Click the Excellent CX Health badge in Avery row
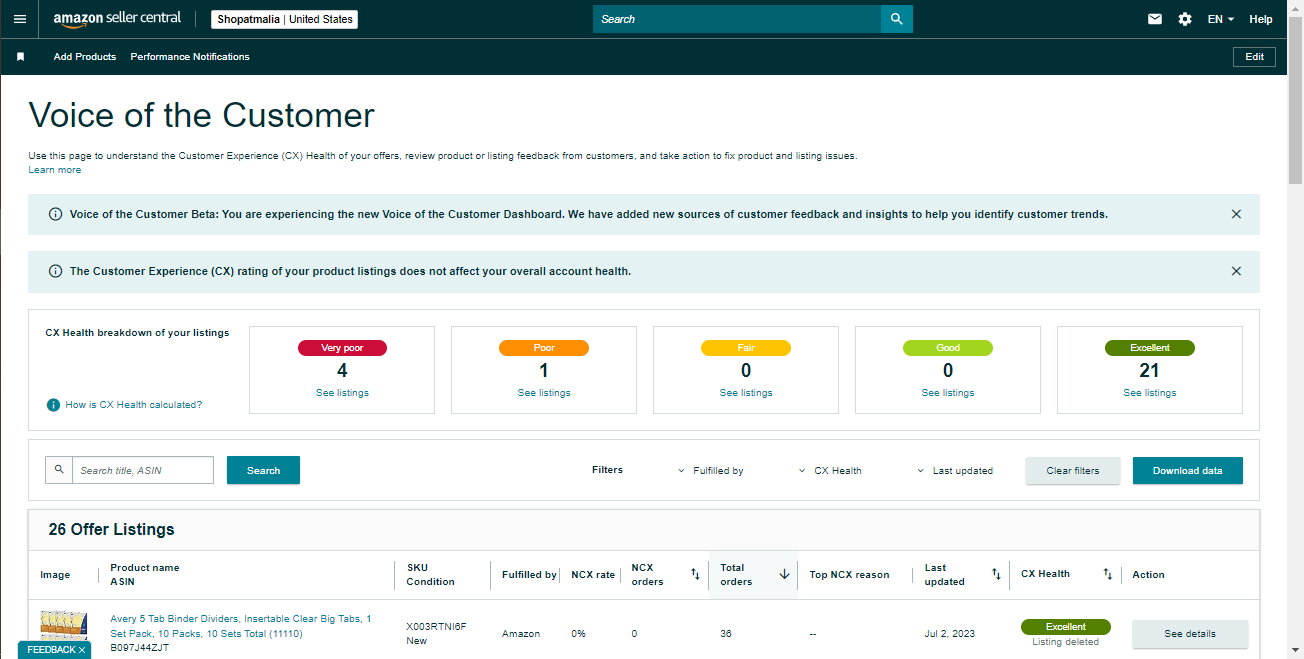The width and height of the screenshot is (1304, 659). point(1066,627)
